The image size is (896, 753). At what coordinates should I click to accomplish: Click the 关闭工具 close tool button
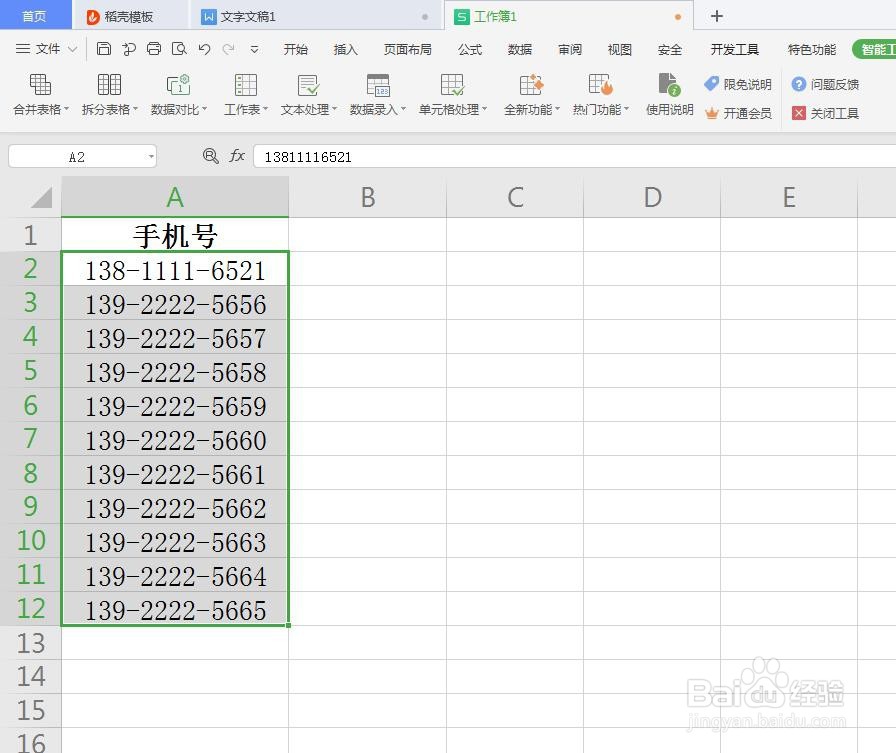click(x=825, y=113)
